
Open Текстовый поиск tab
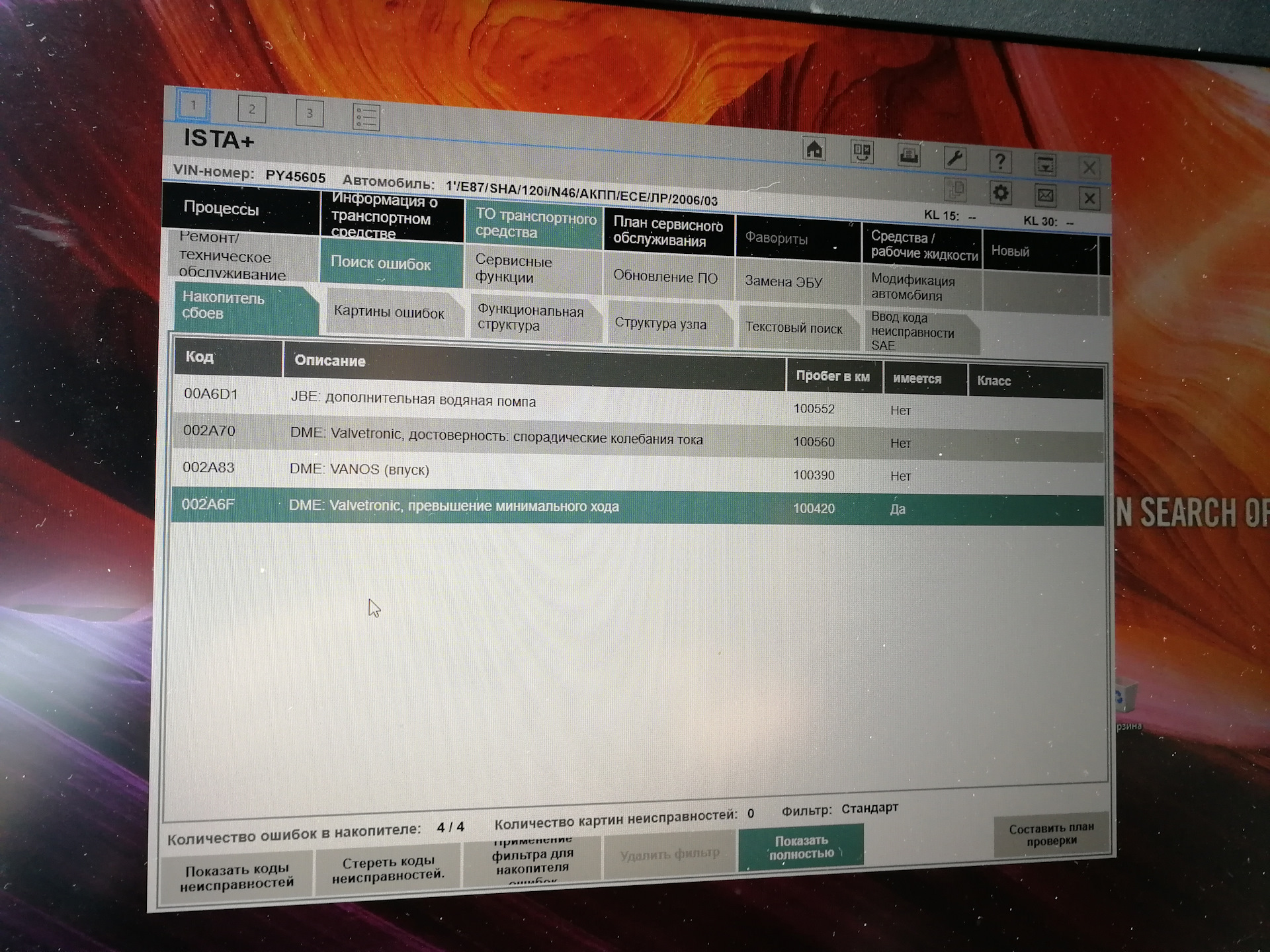point(794,328)
